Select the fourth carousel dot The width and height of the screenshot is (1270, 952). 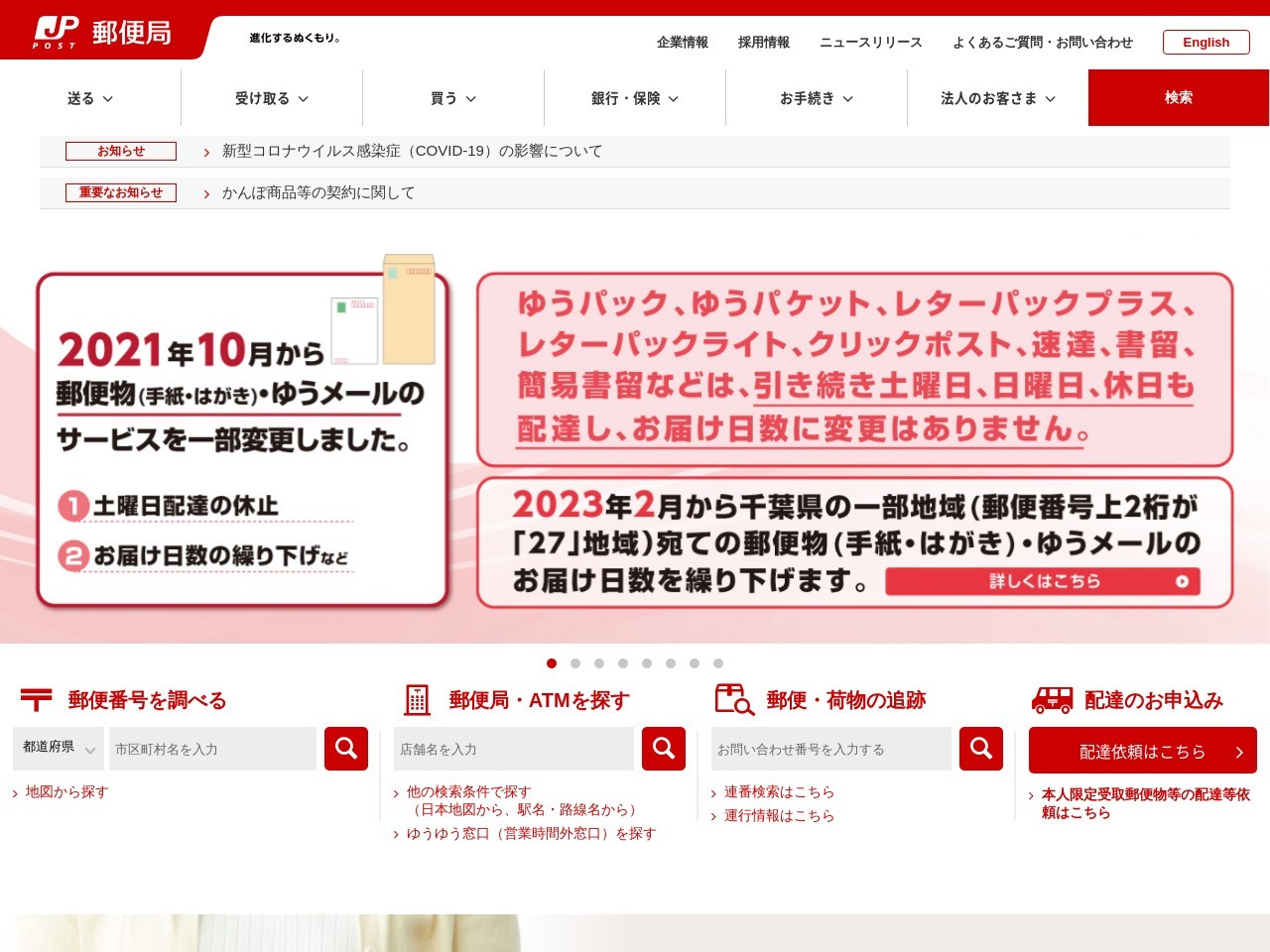[x=623, y=663]
